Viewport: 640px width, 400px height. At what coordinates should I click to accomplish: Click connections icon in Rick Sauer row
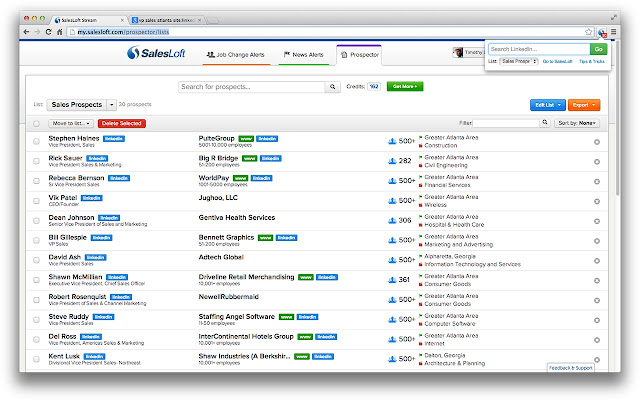(x=392, y=161)
